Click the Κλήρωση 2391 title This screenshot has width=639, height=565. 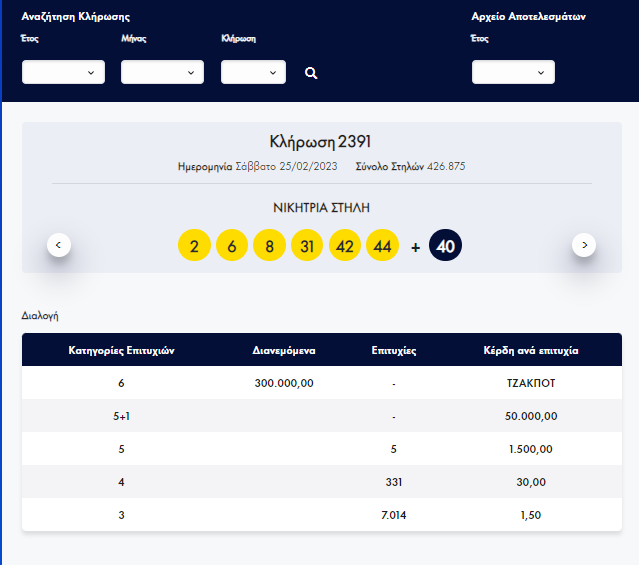(x=320, y=142)
